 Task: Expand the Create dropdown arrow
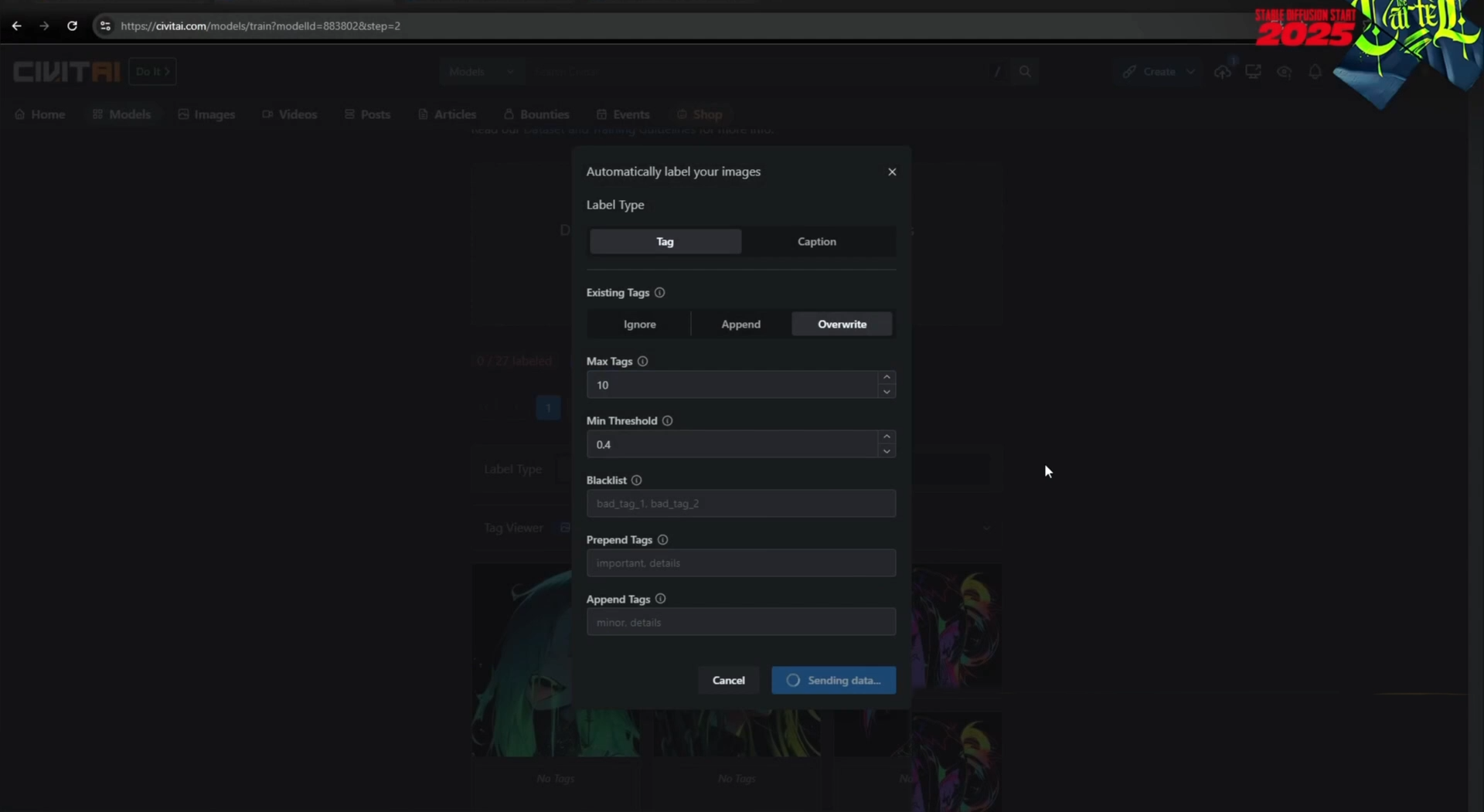click(x=1190, y=72)
